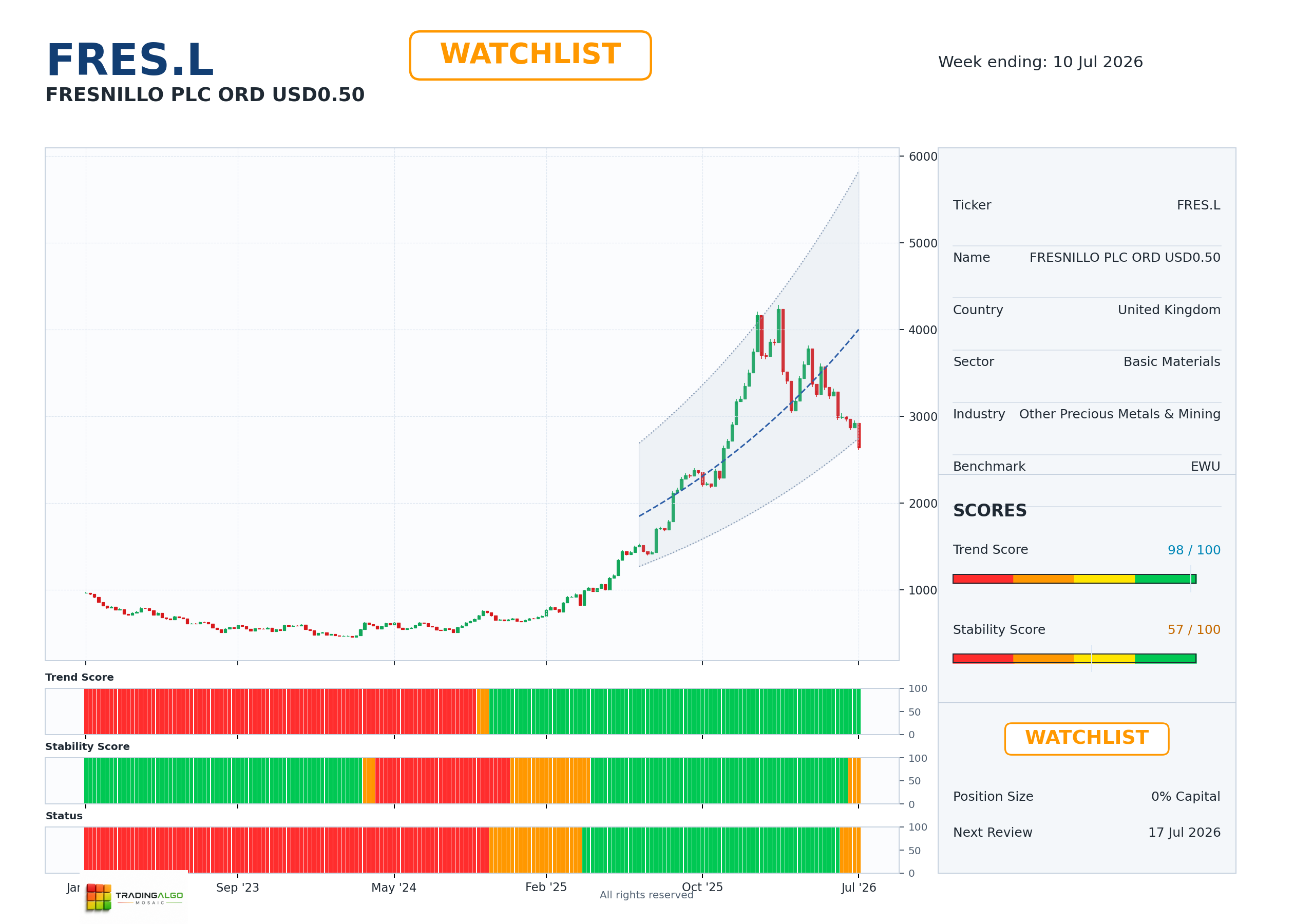Screen dimensions: 1294x924
Task: Click the orange segment in the Trend Score strip
Action: click(483, 711)
